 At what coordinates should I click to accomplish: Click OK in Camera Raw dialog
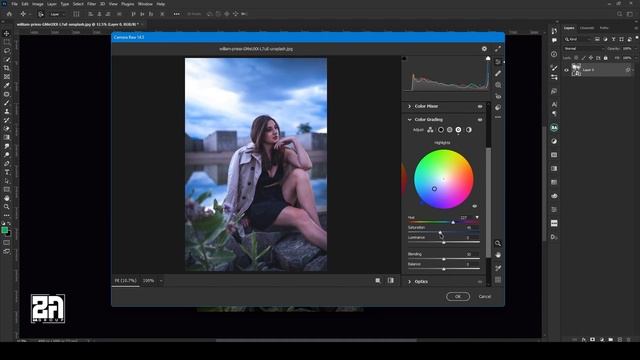pyautogui.click(x=458, y=297)
